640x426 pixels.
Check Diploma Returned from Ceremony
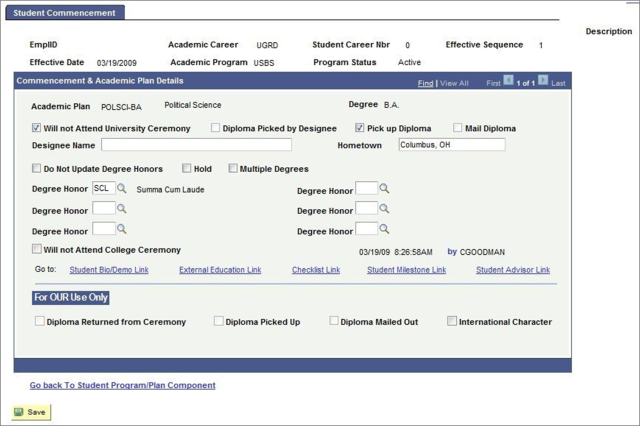point(40,321)
